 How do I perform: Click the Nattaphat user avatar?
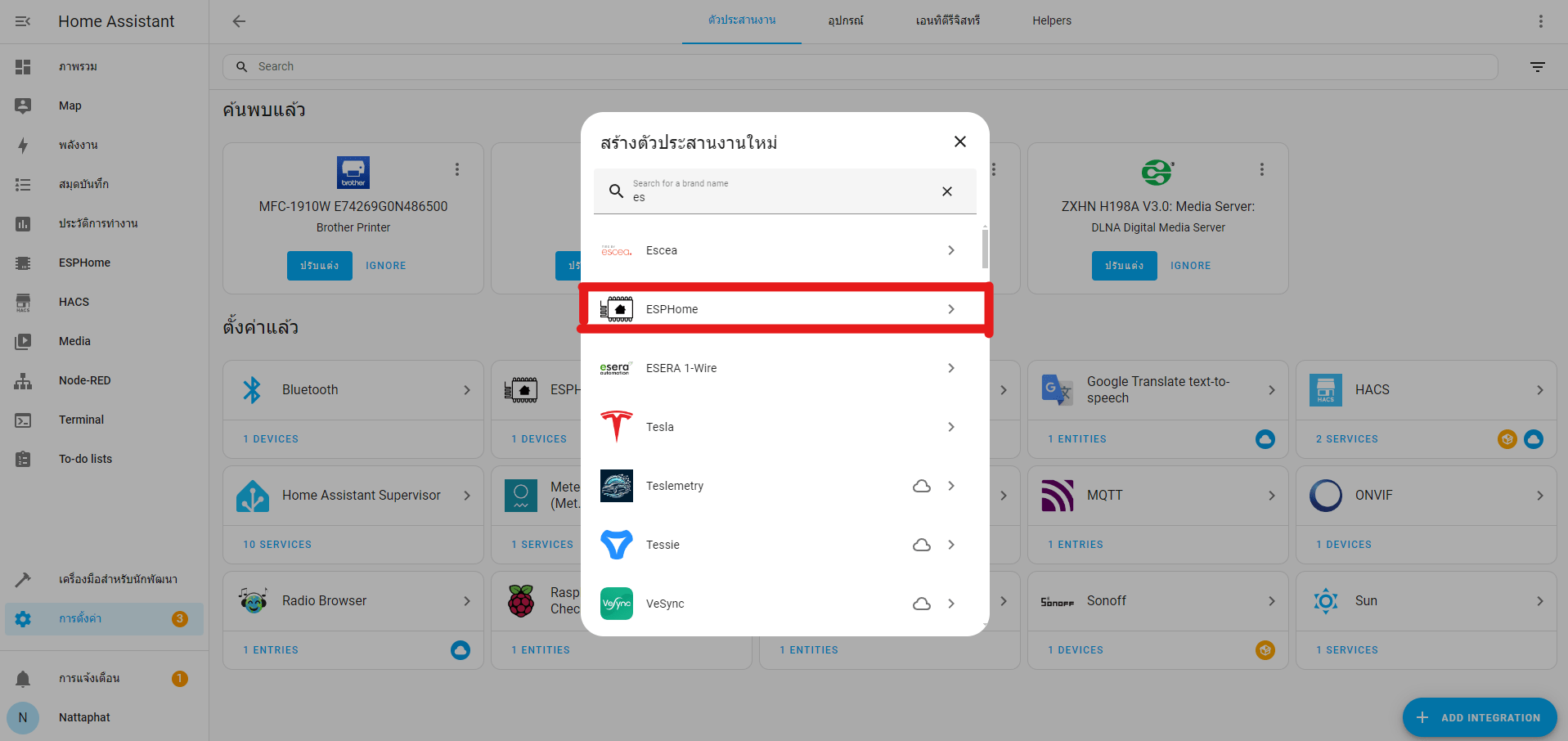23,717
